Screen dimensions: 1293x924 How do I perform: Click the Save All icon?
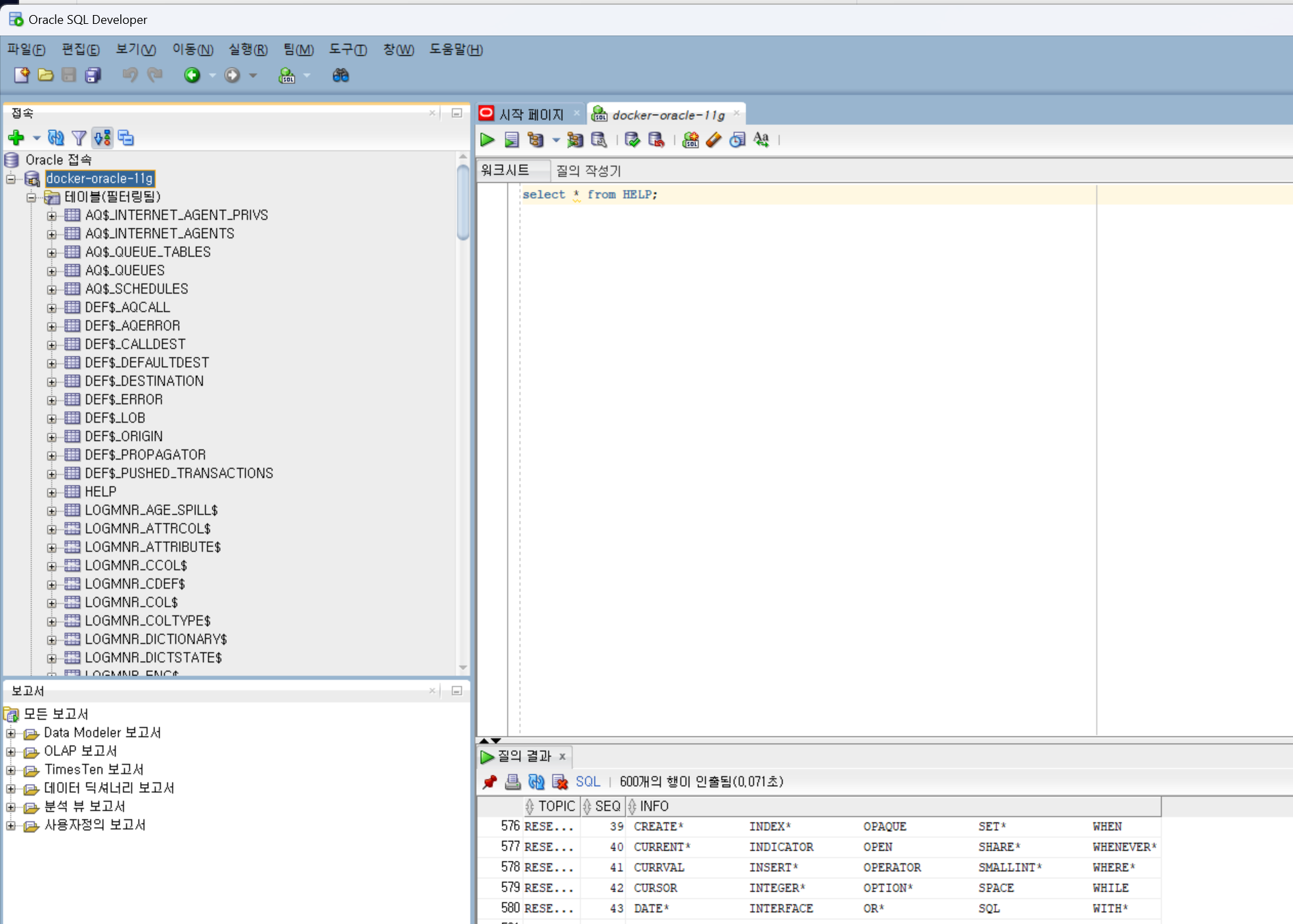pos(93,75)
